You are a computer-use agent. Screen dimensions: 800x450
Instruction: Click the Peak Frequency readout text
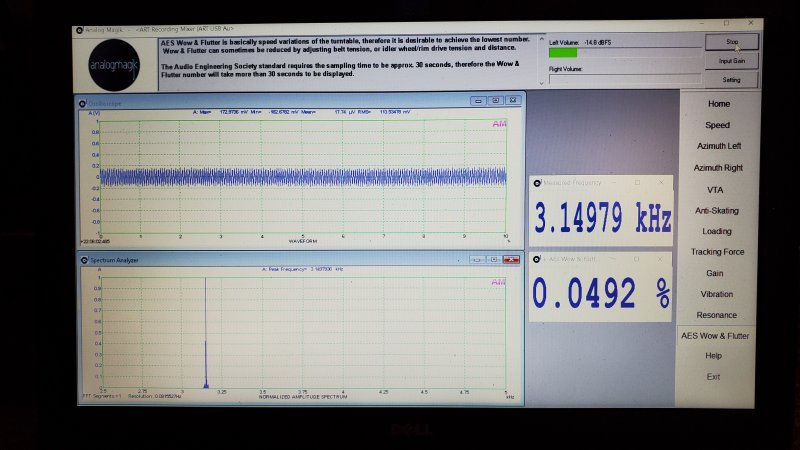pos(302,269)
